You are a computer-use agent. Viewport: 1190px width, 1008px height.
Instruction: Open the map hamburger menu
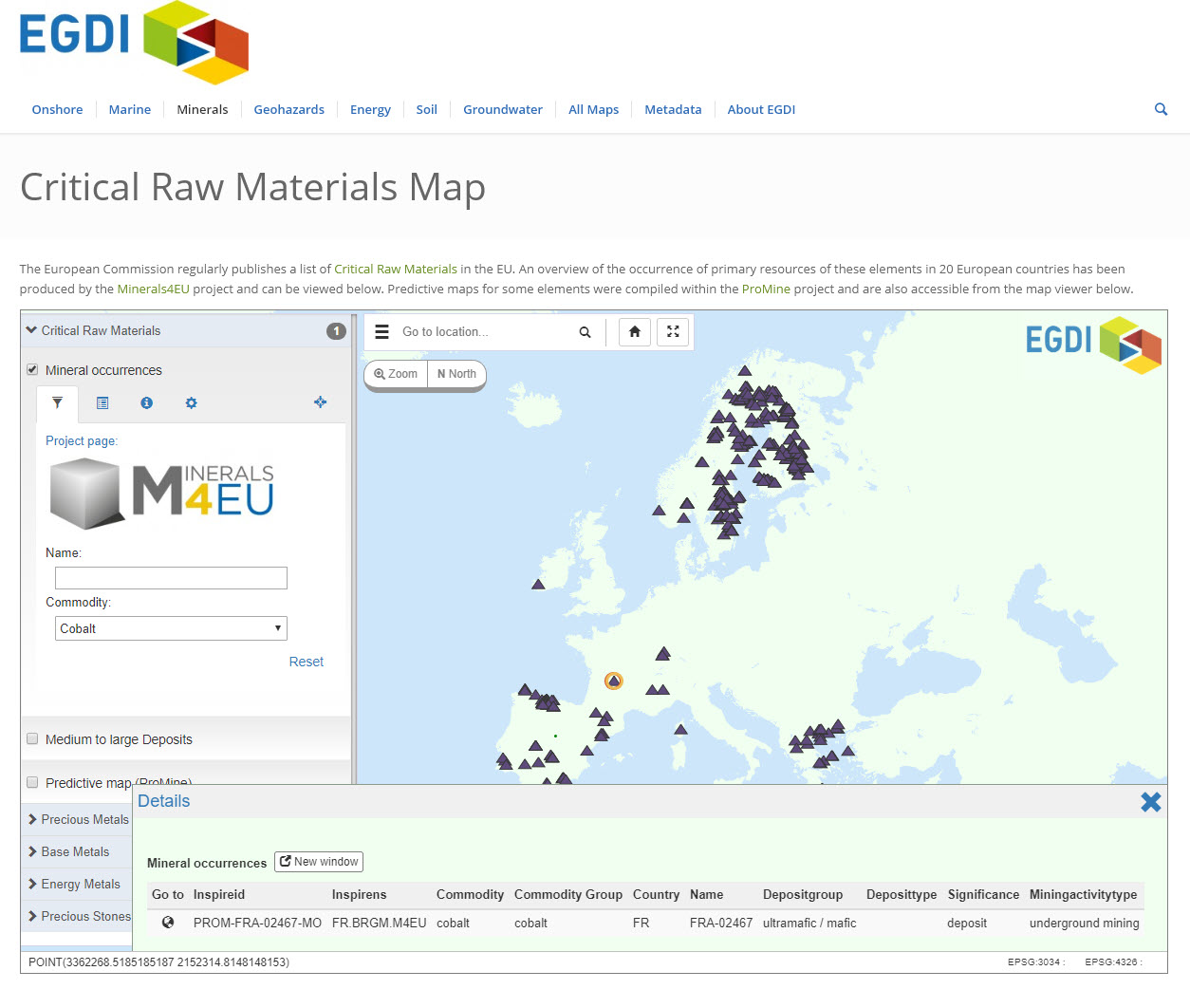(x=381, y=332)
